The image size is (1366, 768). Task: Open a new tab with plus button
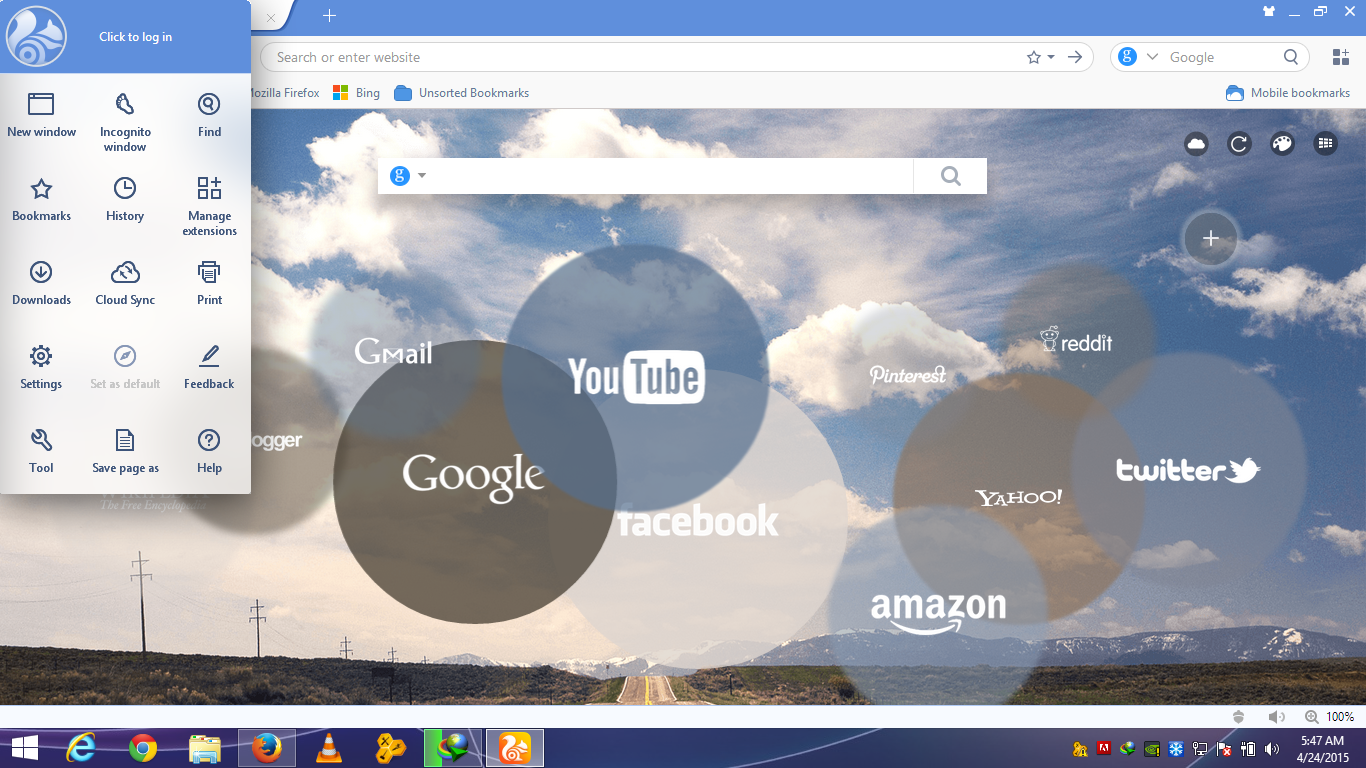click(x=330, y=15)
